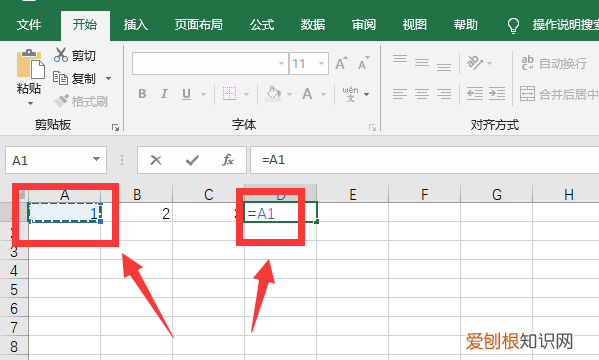Open the File (文件) tab

(x=29, y=25)
